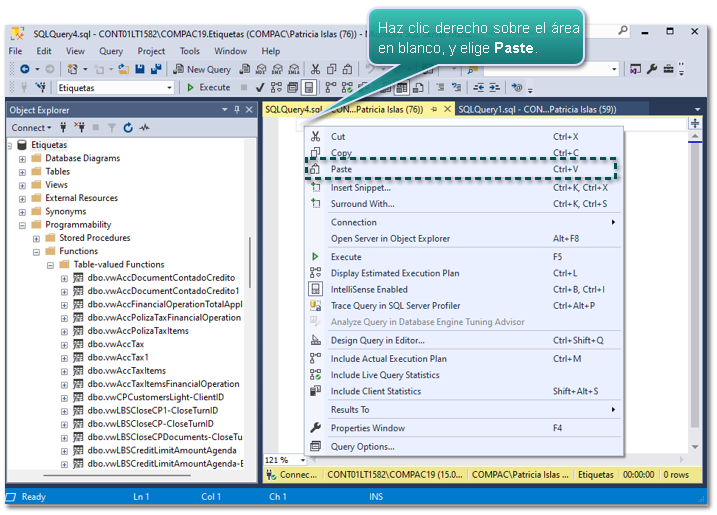This screenshot has height=515, width=717.
Task: Click the Activity Monitor icon in Object Explorer
Action: tap(144, 128)
